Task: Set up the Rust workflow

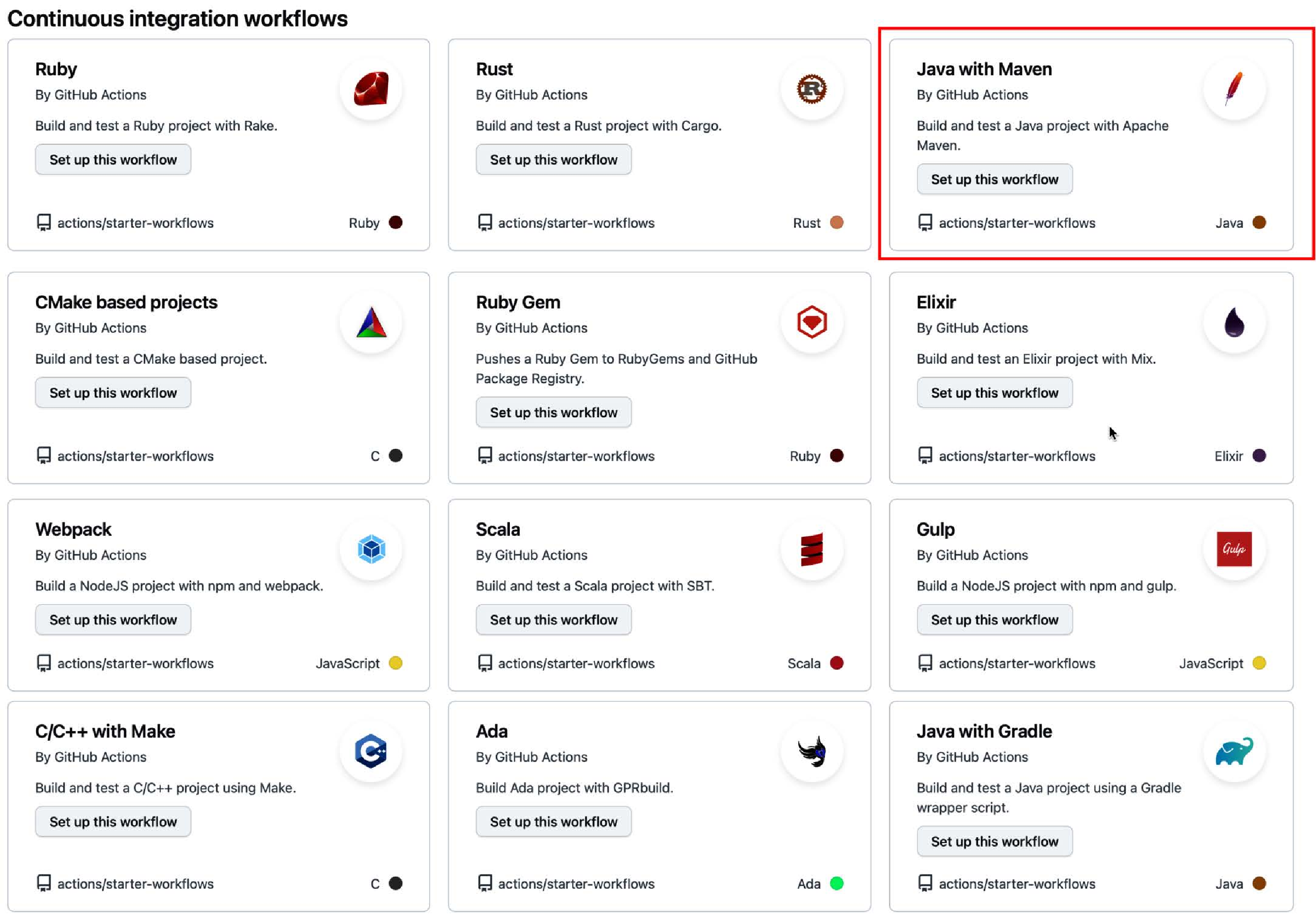Action: point(554,159)
